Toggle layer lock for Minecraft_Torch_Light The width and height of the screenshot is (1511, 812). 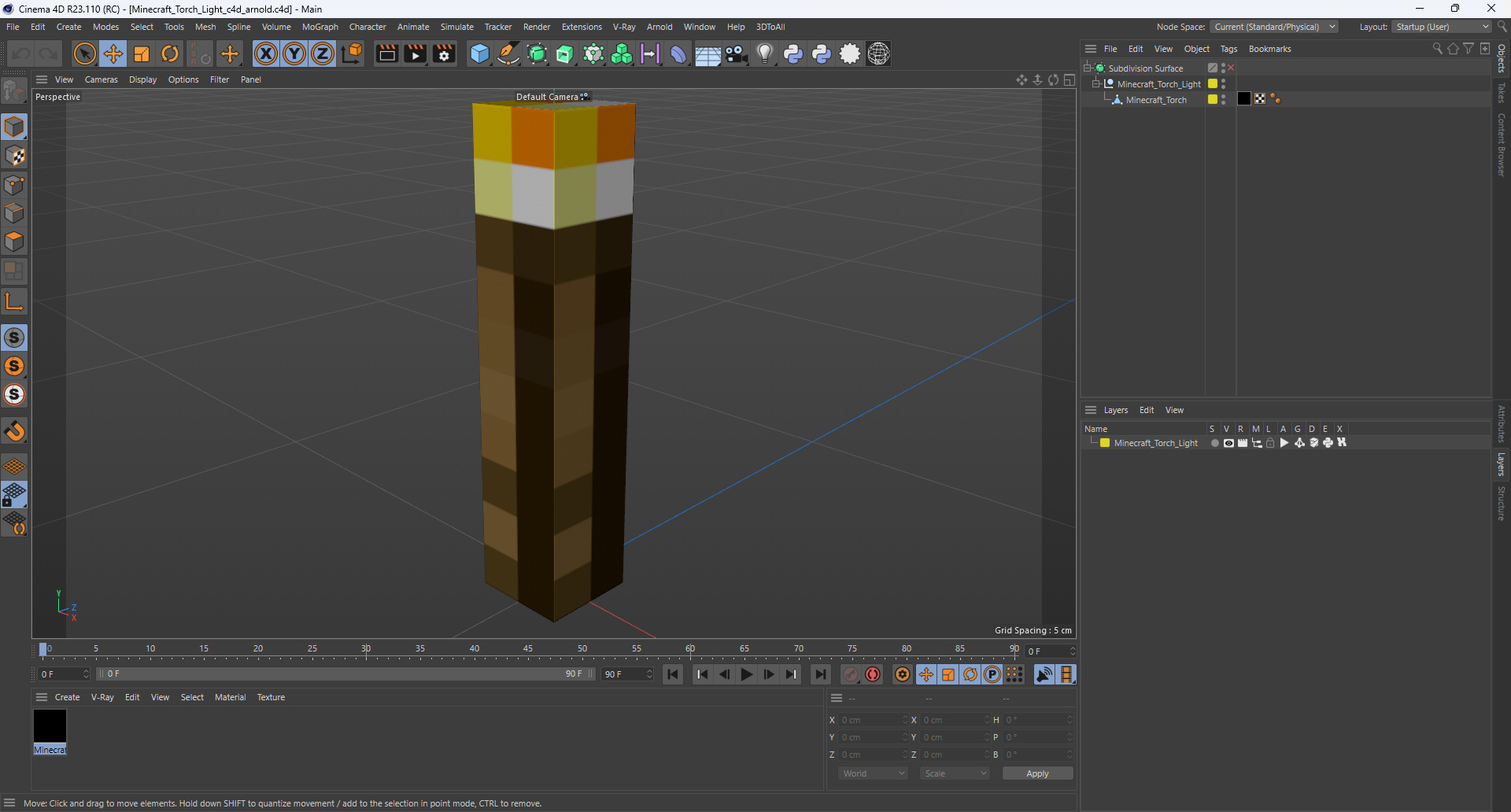point(1270,443)
